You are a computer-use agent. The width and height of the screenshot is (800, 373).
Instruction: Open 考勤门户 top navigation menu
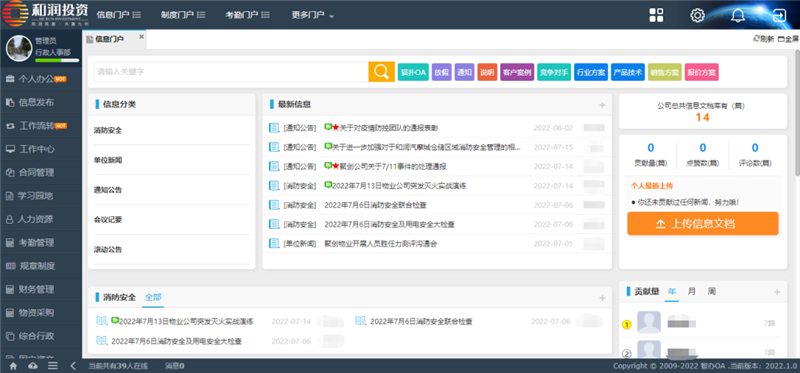247,15
